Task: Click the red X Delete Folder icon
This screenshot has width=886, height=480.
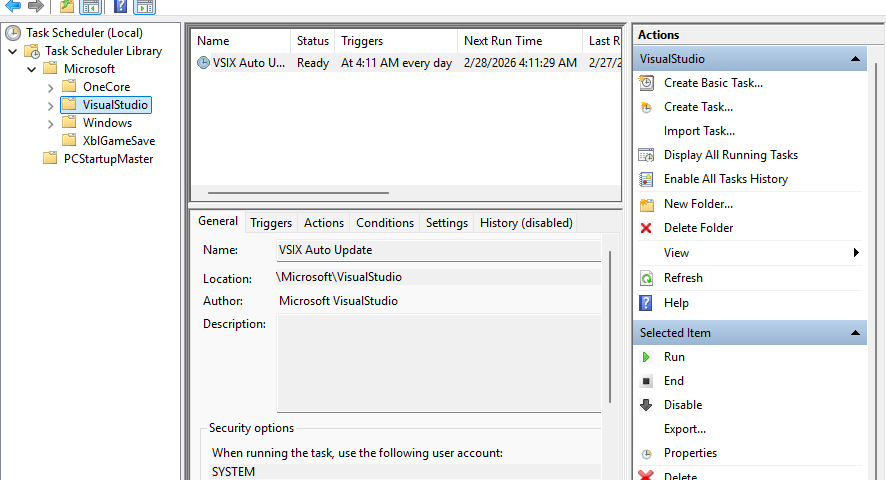Action: coord(646,228)
